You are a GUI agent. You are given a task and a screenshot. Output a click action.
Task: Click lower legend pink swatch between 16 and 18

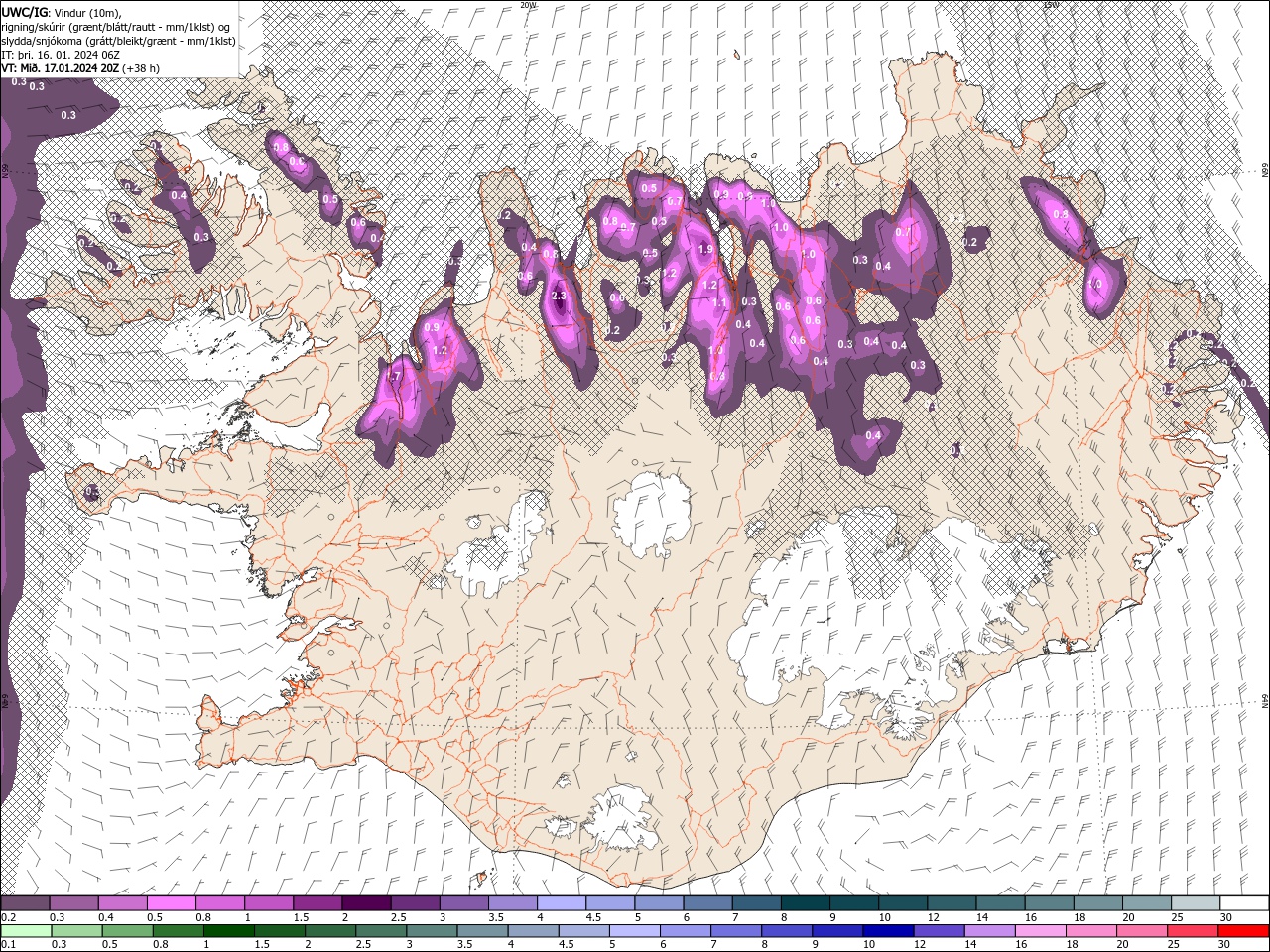pyautogui.click(x=1042, y=931)
